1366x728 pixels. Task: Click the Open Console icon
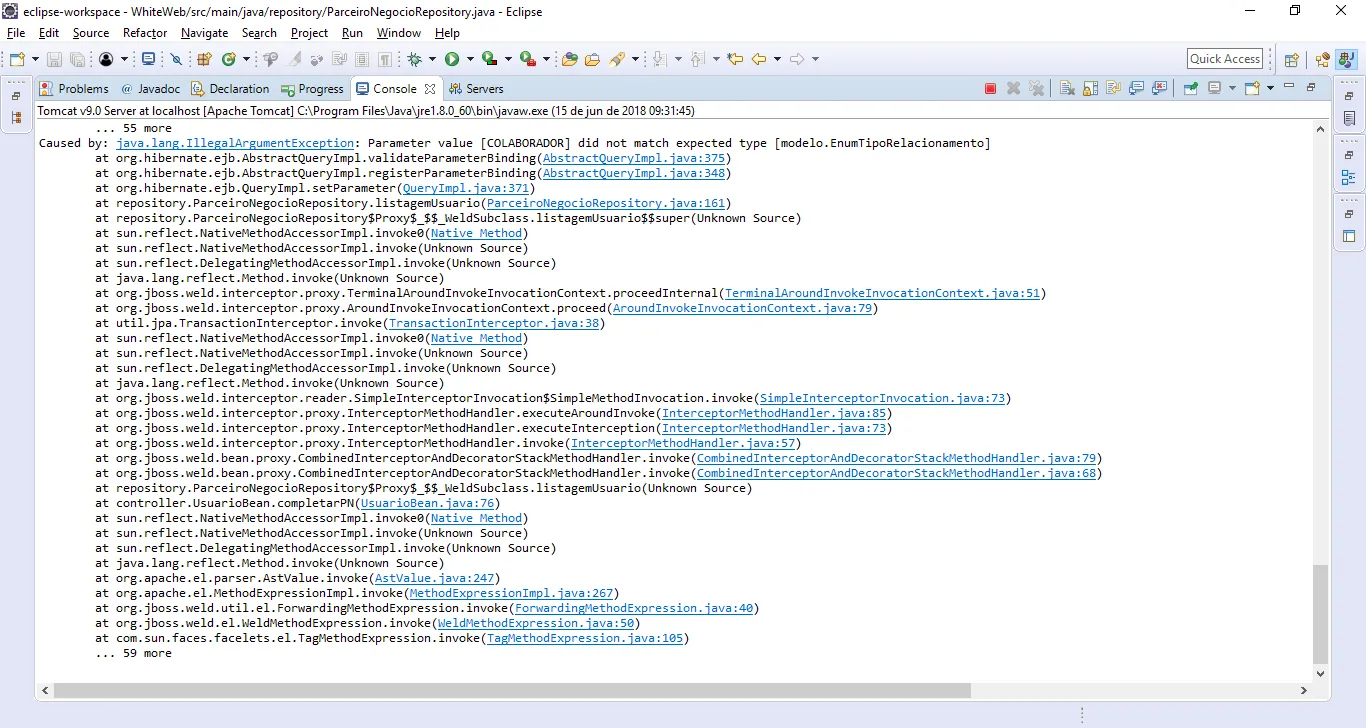pyautogui.click(x=1250, y=88)
